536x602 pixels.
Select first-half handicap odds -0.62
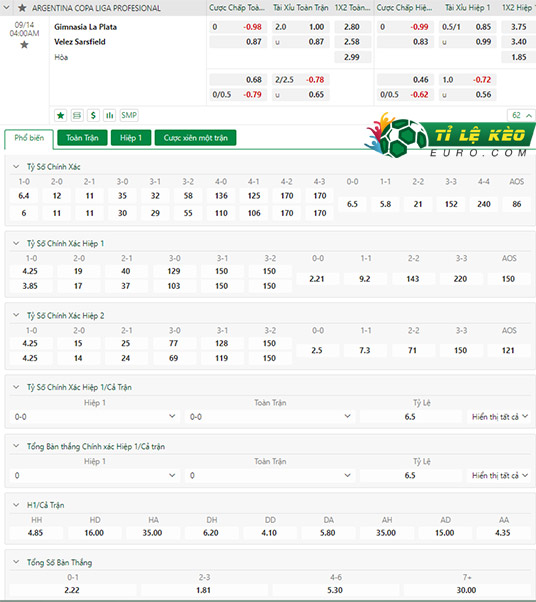[x=405, y=94]
